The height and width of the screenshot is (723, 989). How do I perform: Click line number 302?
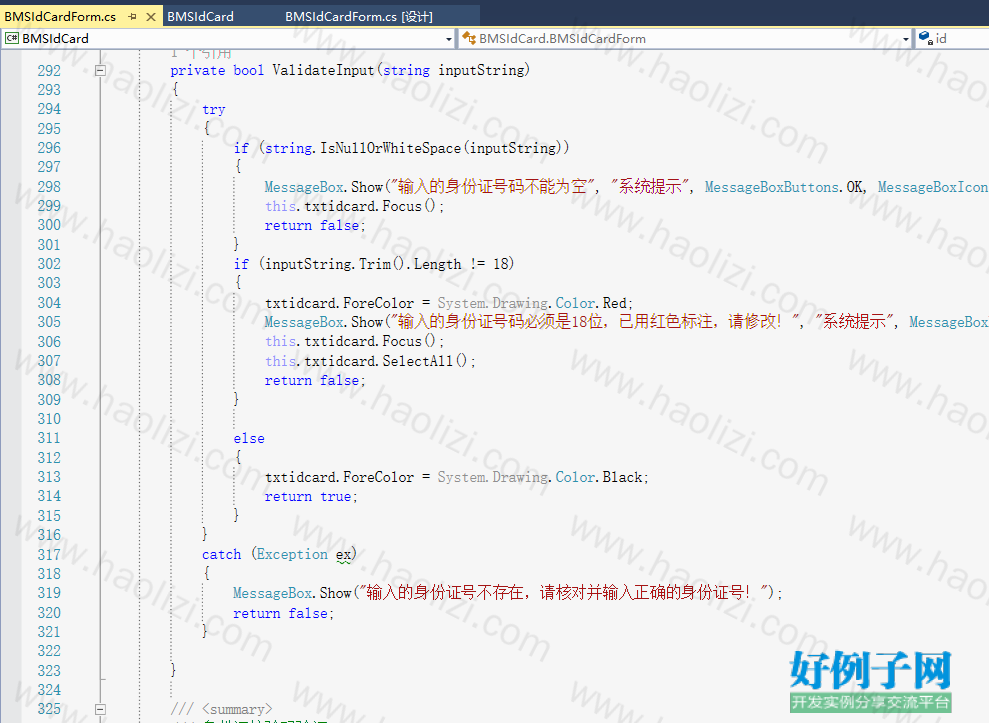pyautogui.click(x=49, y=264)
